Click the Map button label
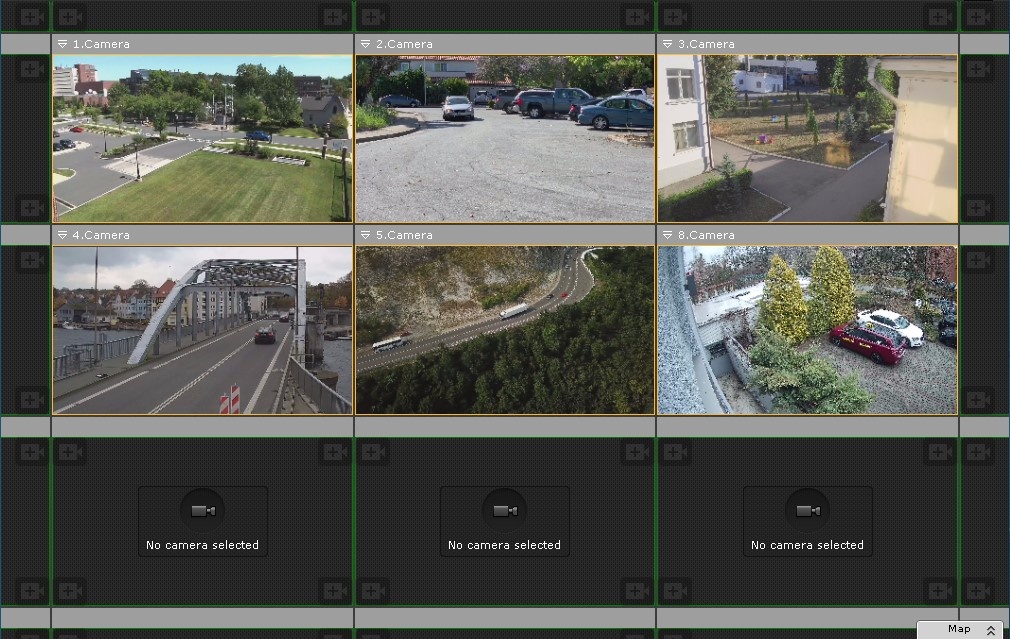 click(958, 629)
